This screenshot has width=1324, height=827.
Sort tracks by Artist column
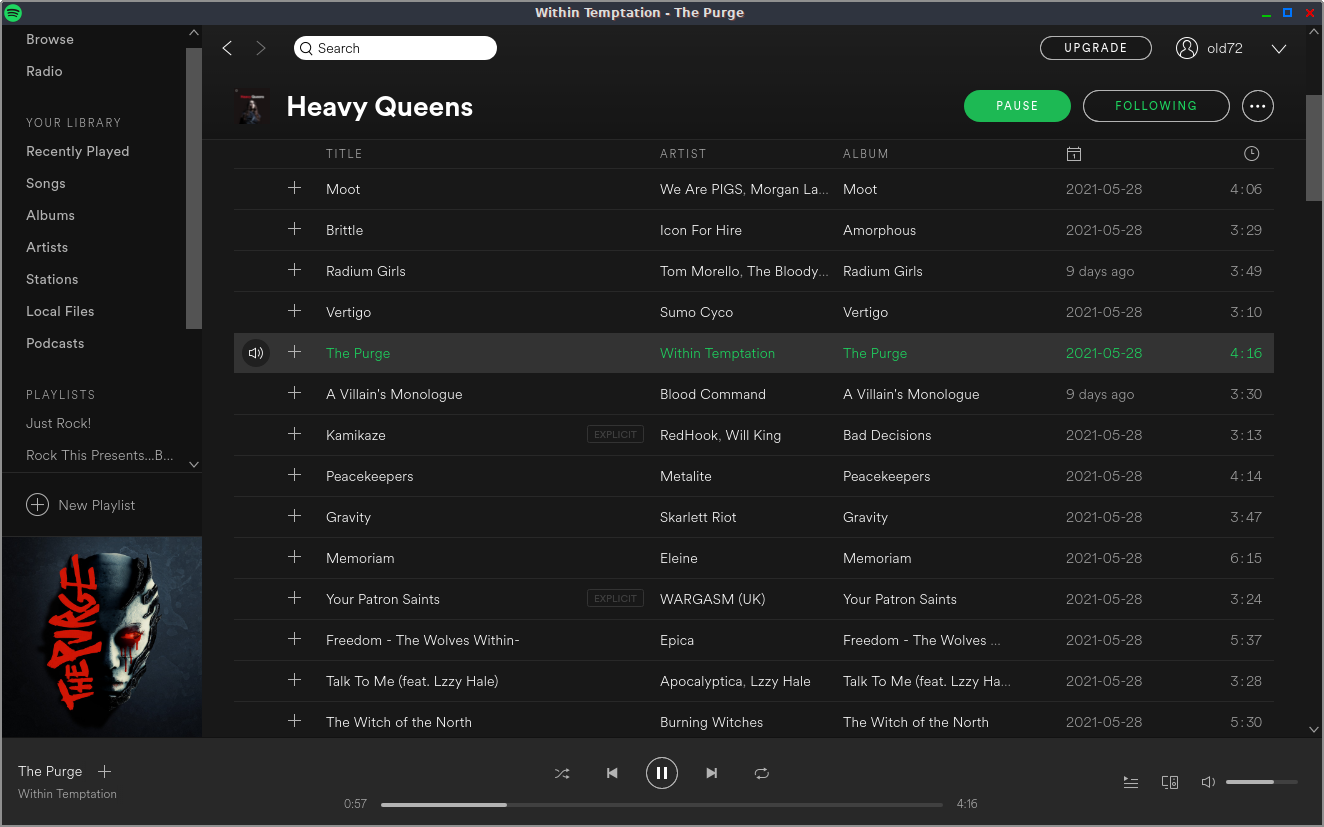(683, 154)
